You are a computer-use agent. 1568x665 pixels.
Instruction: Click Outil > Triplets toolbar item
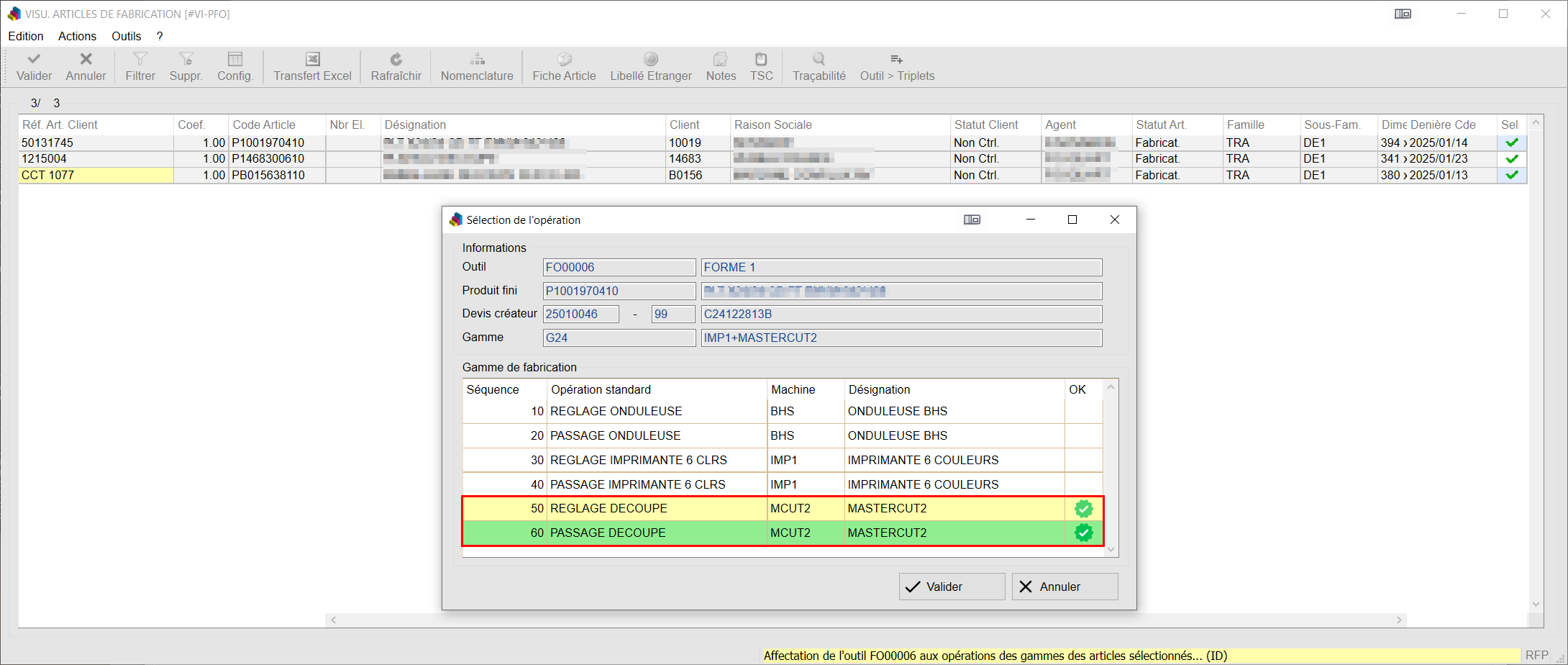(897, 66)
